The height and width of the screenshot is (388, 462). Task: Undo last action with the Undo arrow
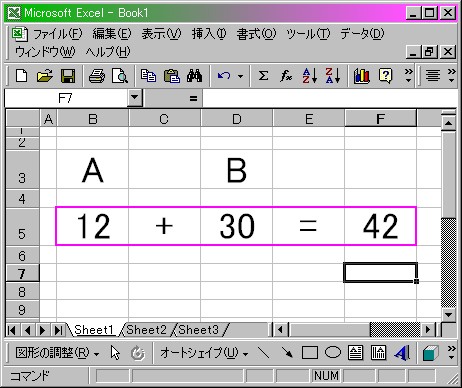point(224,76)
